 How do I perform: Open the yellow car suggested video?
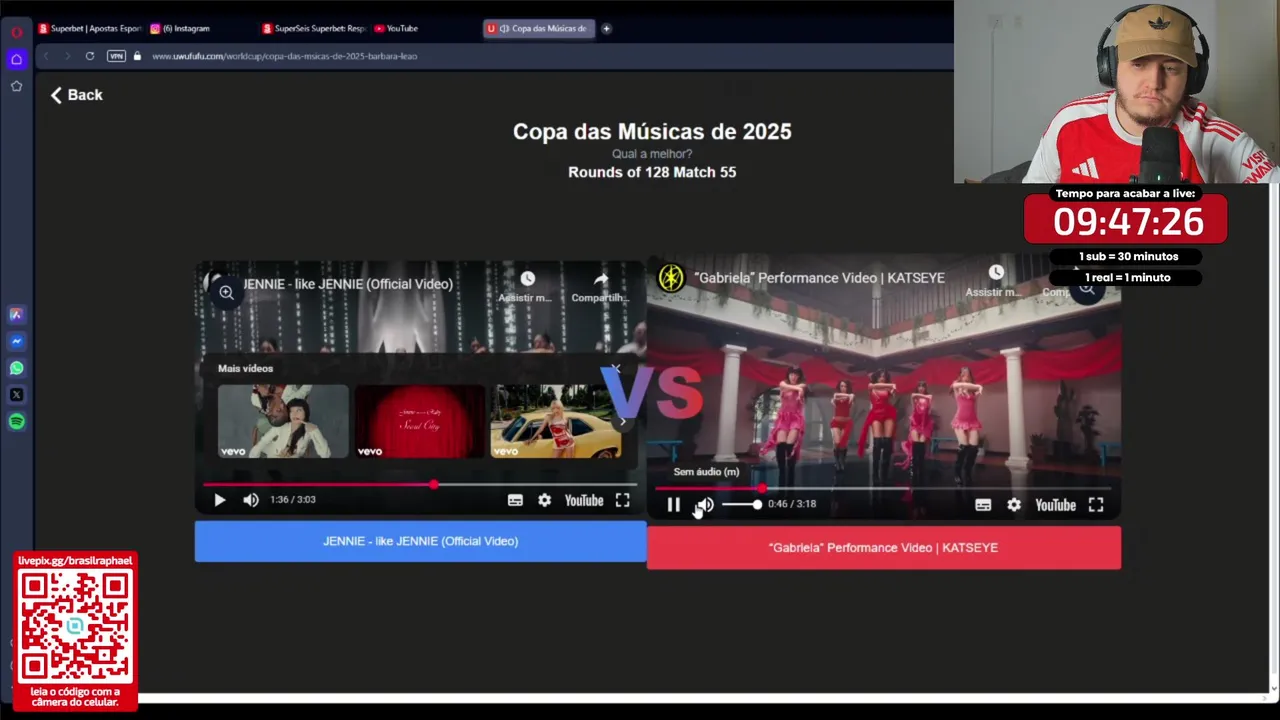click(x=556, y=421)
